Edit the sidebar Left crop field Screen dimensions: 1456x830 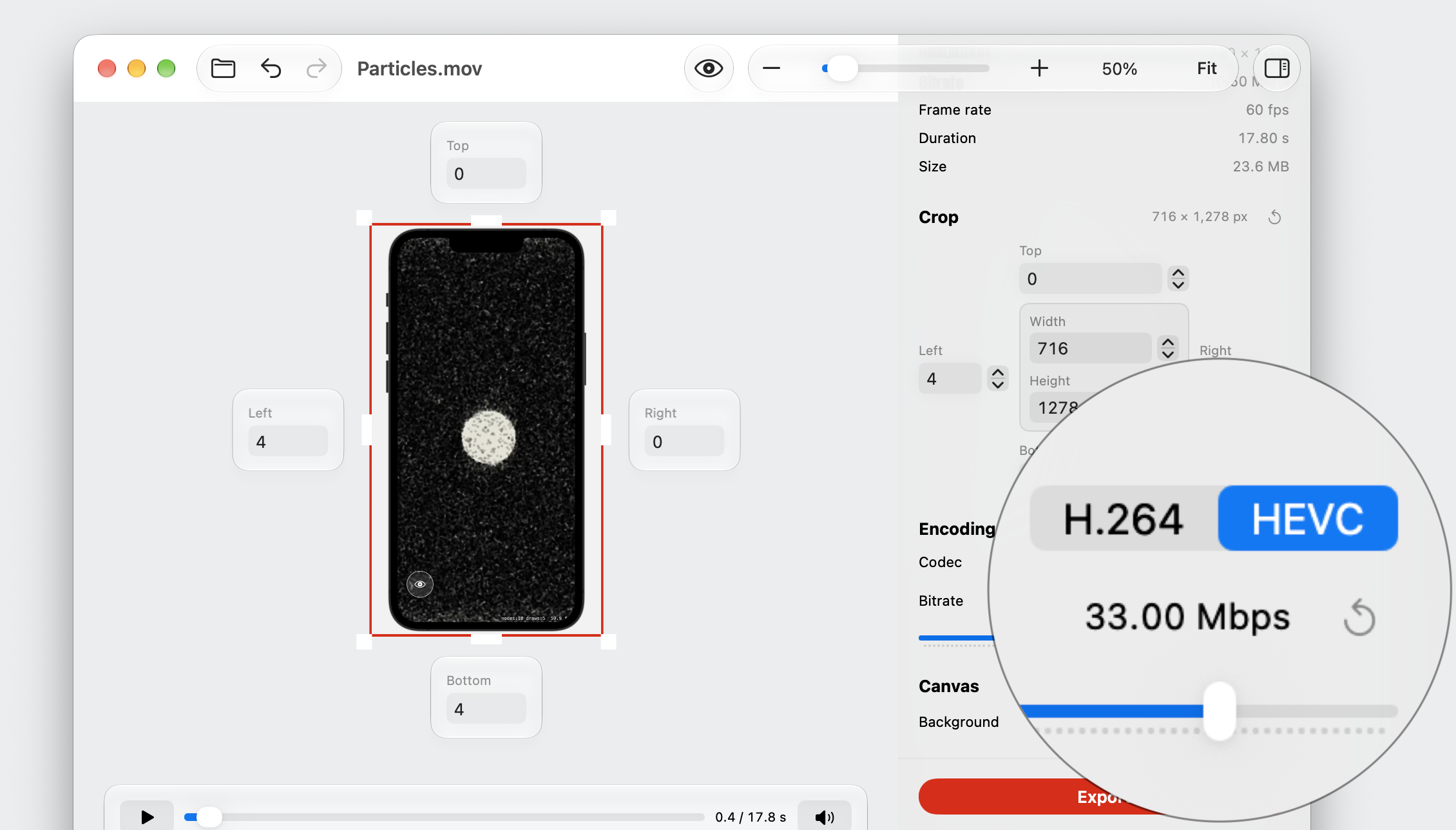click(950, 379)
